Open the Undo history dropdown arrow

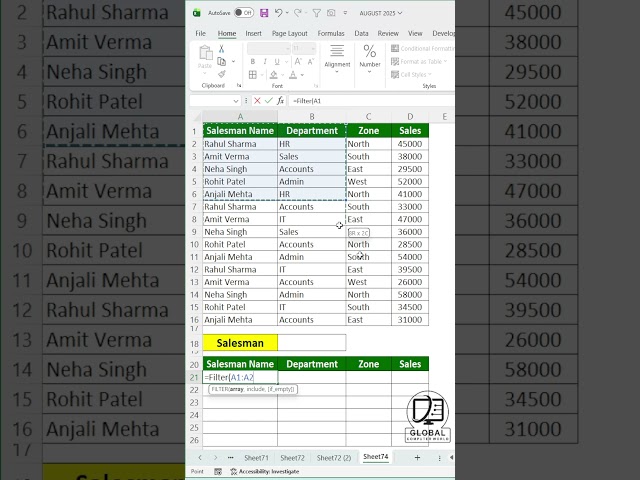pos(287,13)
